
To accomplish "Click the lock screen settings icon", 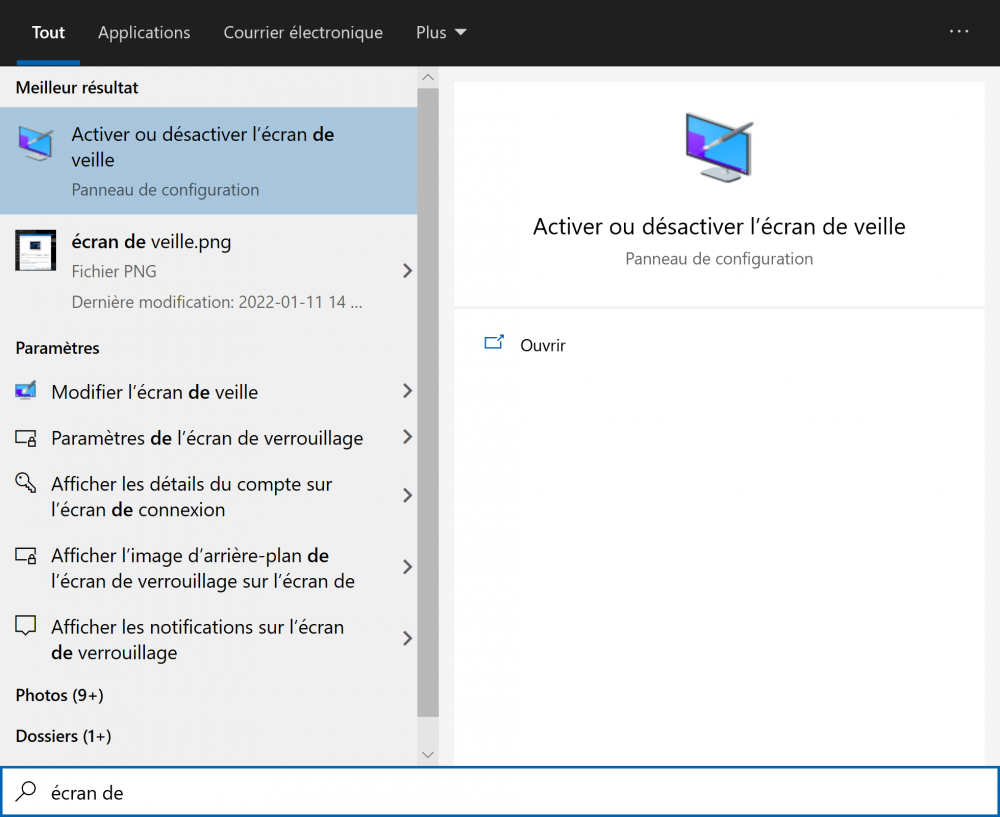I will (x=26, y=438).
